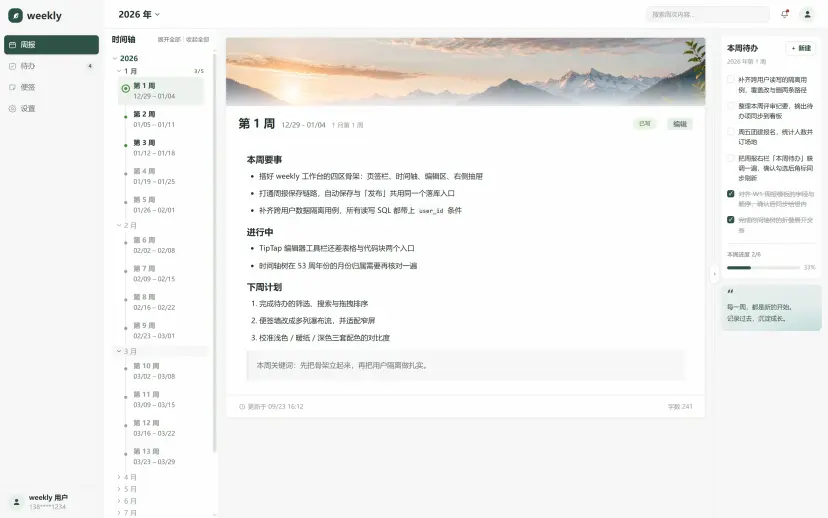
Task: Select 第 10 周 in the timeline
Action: (x=161, y=371)
